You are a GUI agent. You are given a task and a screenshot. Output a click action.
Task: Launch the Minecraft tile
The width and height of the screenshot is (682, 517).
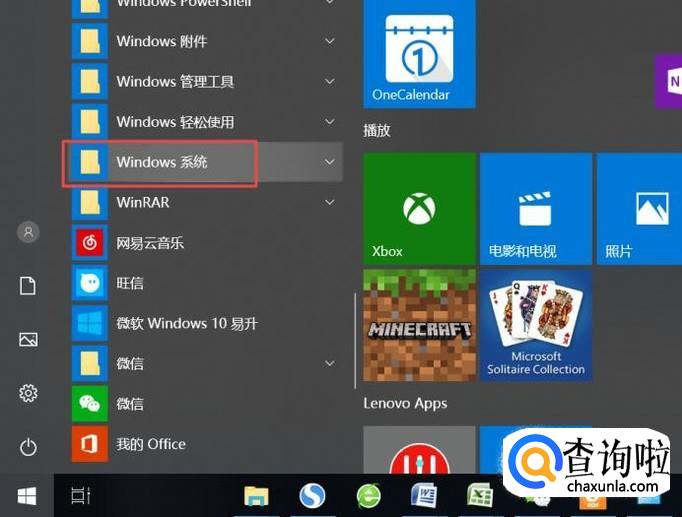[419, 325]
